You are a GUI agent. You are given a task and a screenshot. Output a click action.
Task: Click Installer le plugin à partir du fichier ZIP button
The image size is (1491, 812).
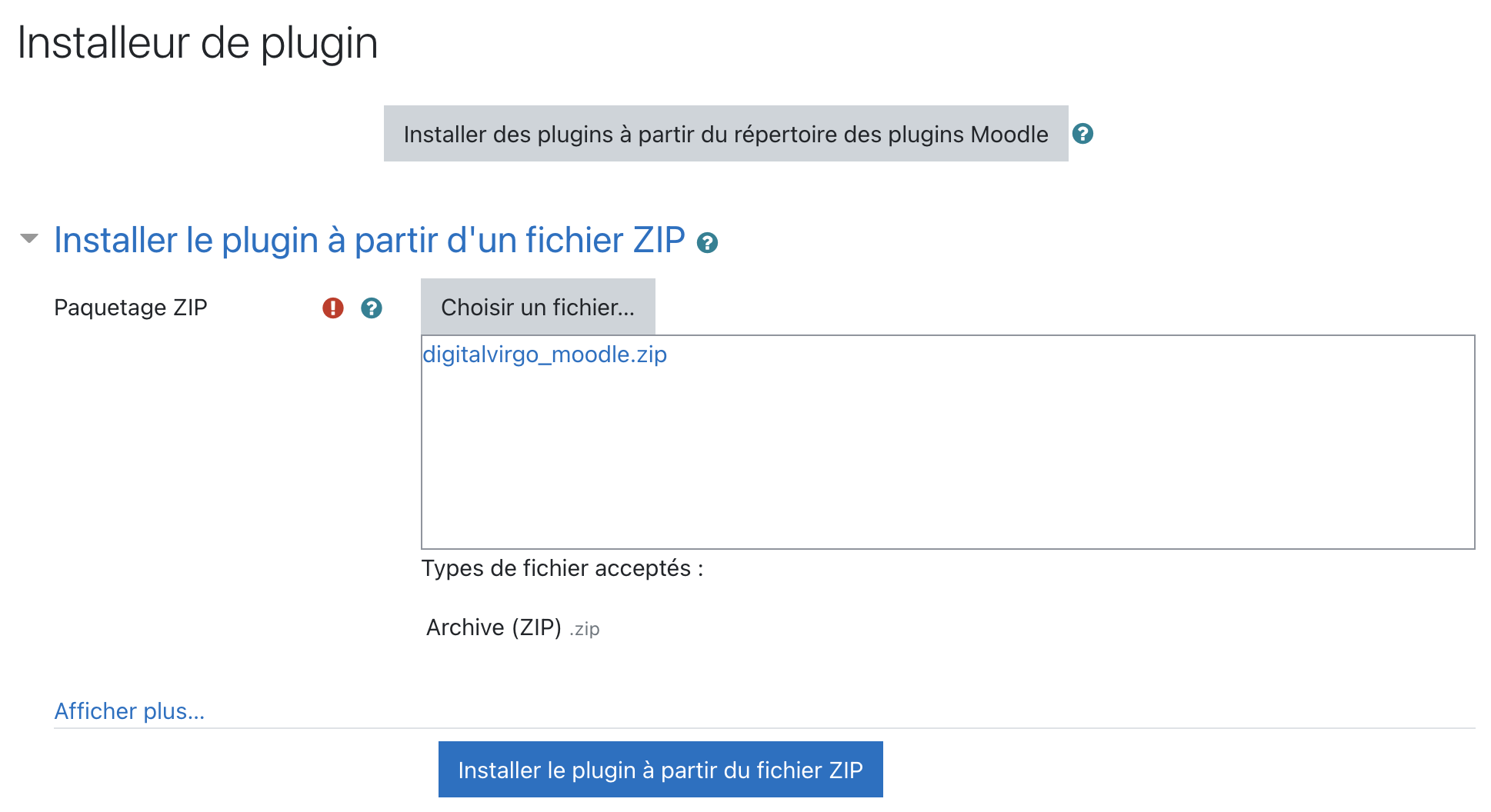661,770
